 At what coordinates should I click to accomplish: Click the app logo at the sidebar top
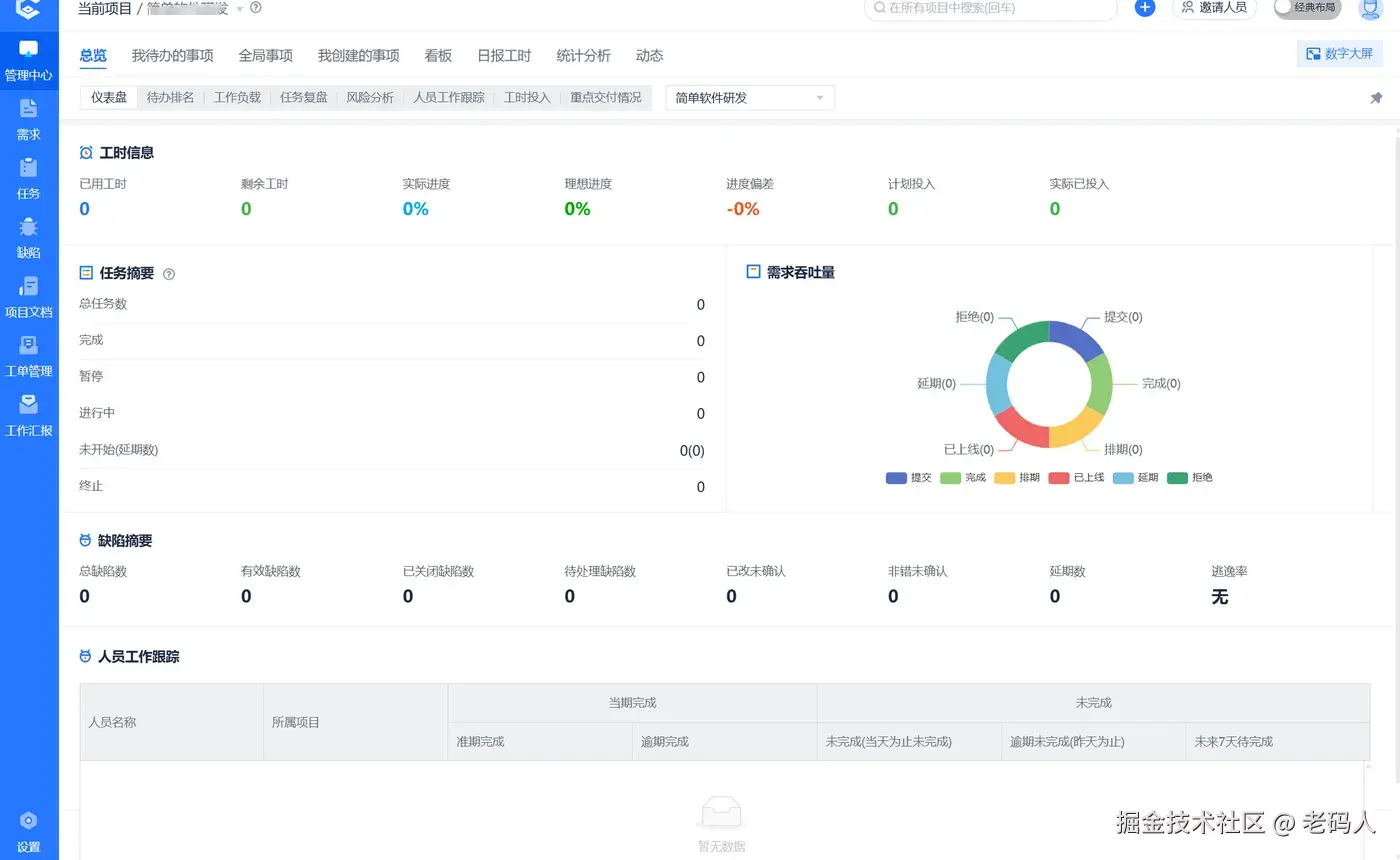29,9
